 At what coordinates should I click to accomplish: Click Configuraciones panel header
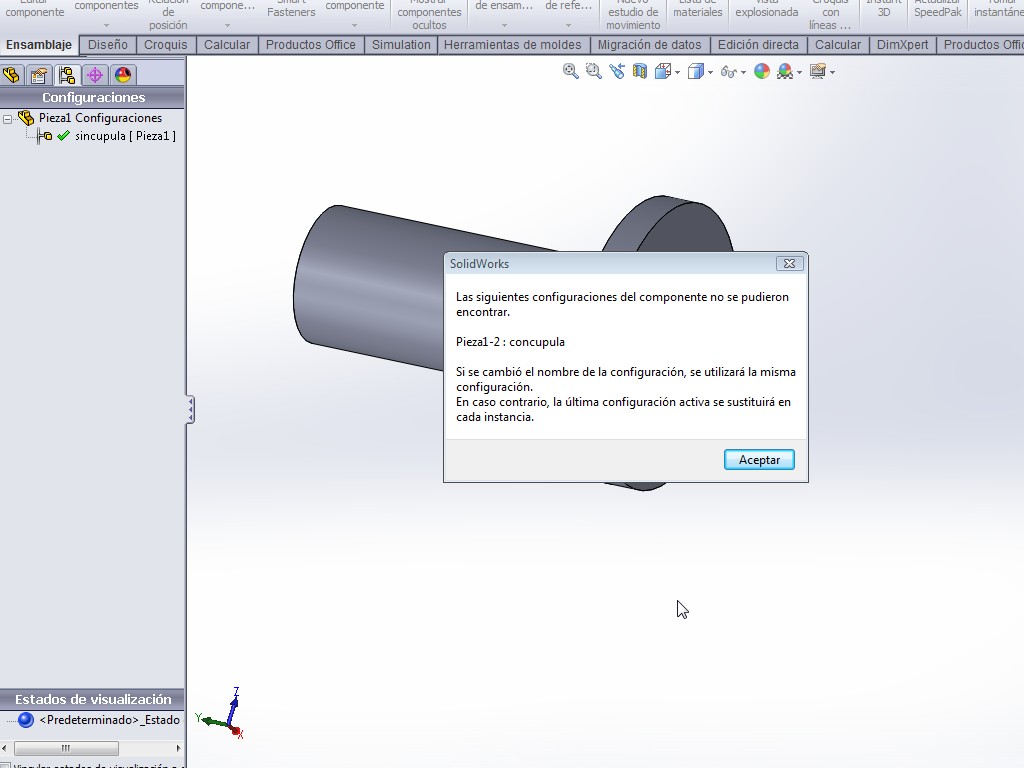[x=92, y=97]
